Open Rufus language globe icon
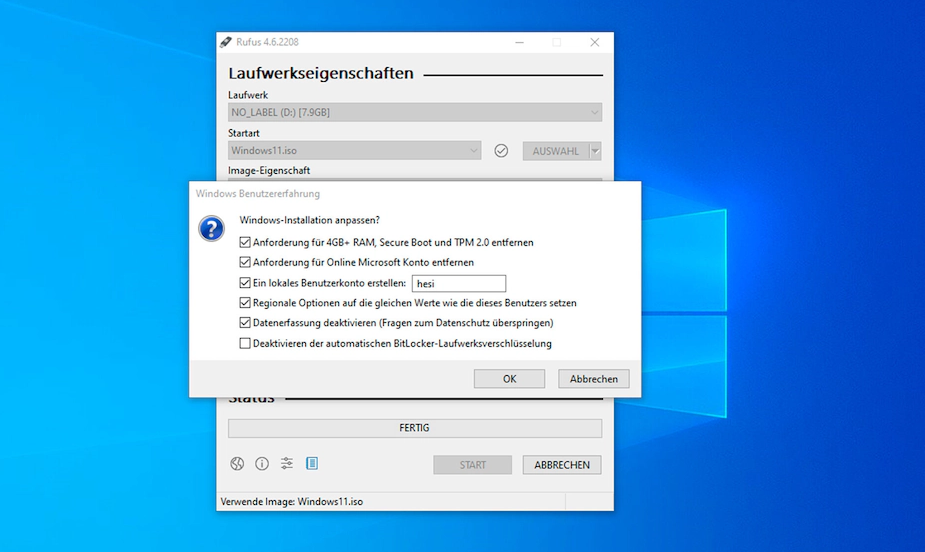This screenshot has height=552, width=925. tap(237, 464)
